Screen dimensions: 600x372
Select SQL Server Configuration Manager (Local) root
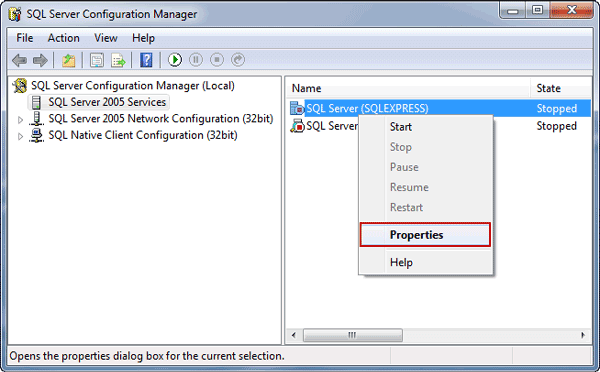(x=133, y=86)
